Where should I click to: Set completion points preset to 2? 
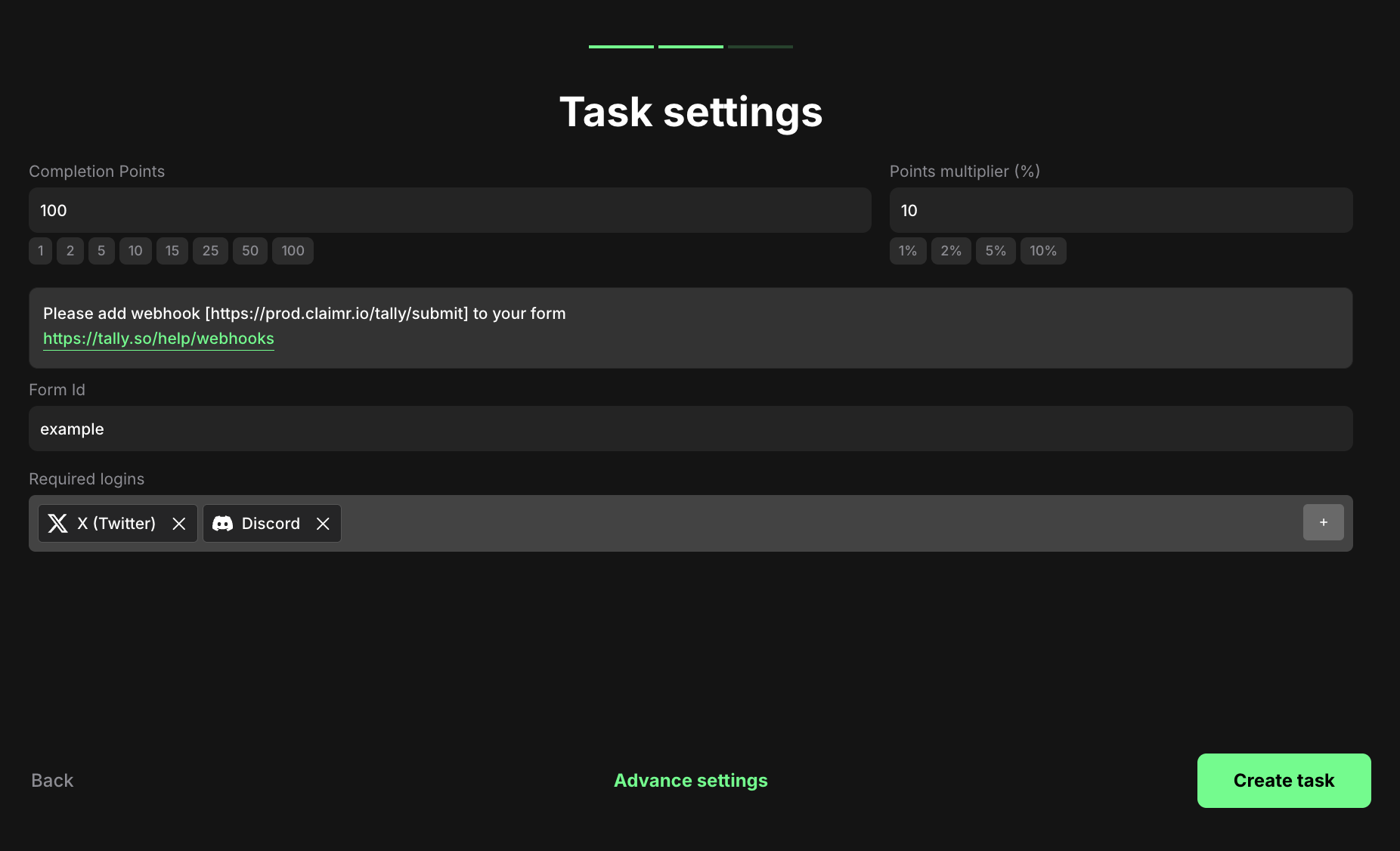point(70,251)
